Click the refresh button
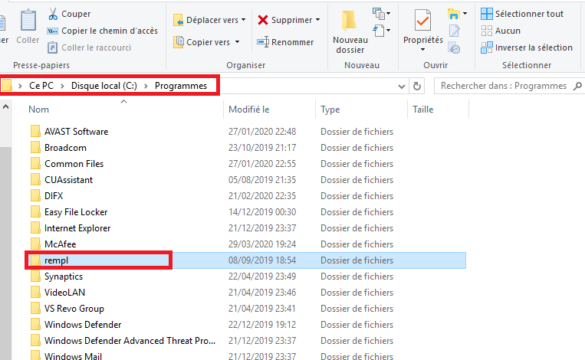This screenshot has height=360, width=585. 417,86
